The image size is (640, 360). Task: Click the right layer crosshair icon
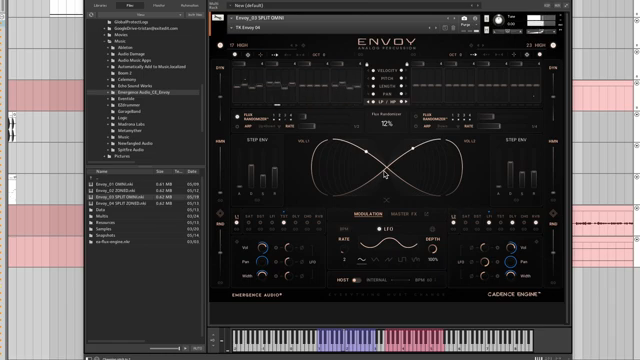click(514, 55)
